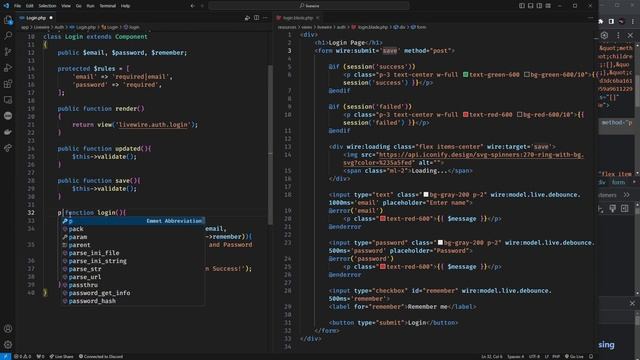This screenshot has height=360, width=640.
Task: Open the View menu
Action: coord(66,6)
